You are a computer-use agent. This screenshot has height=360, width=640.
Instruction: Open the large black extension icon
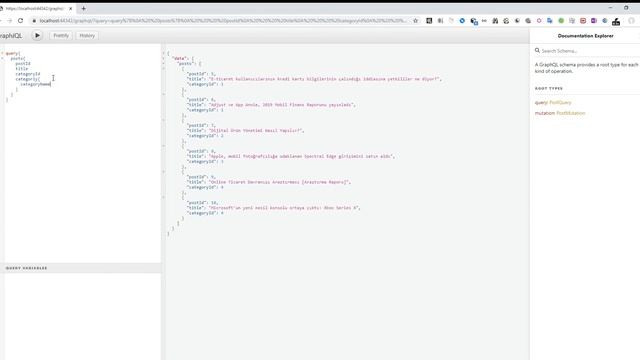click(616, 21)
